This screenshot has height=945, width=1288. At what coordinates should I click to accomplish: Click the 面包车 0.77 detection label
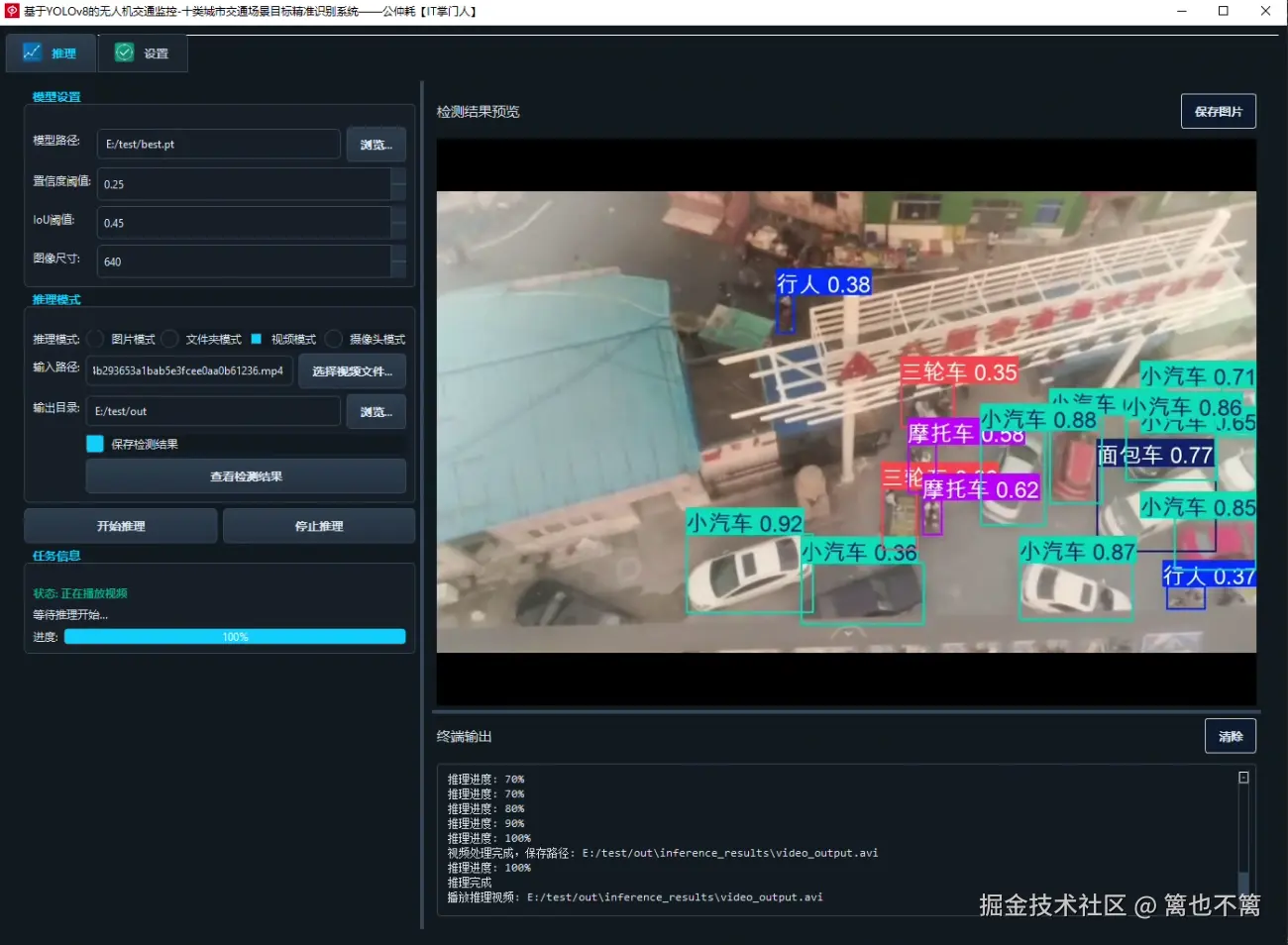coord(1154,455)
